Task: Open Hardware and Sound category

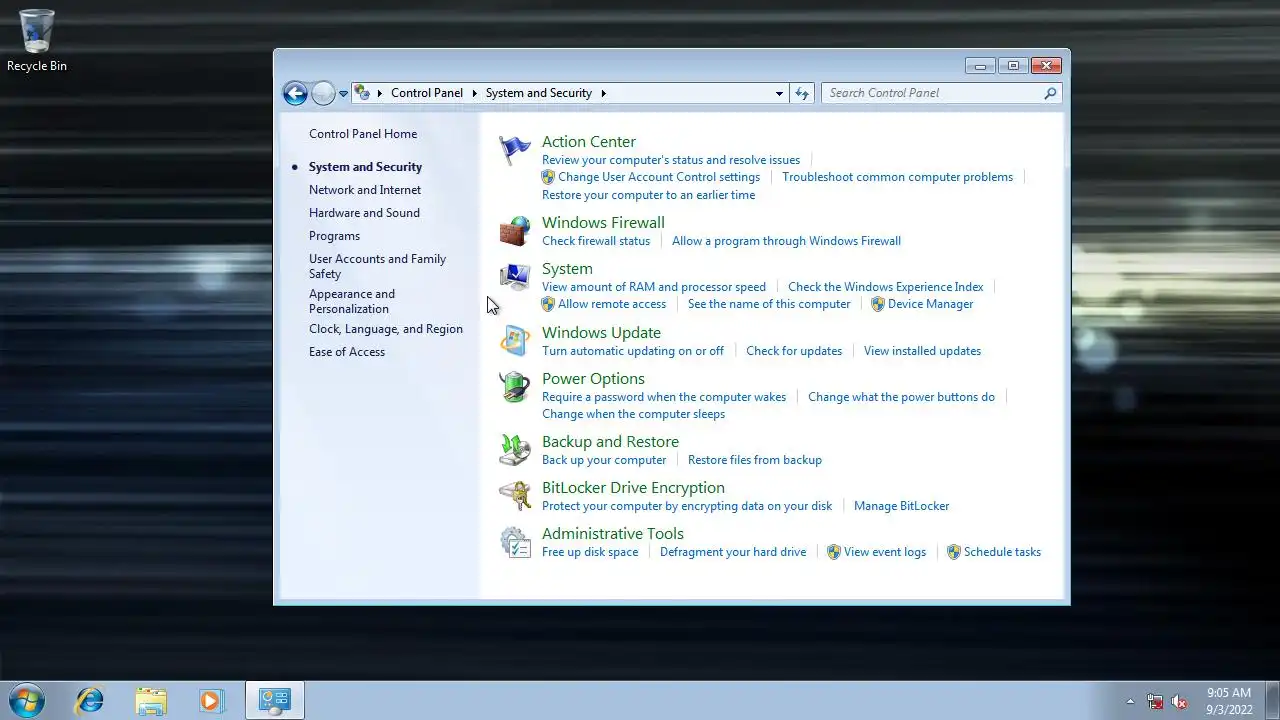Action: 364,213
